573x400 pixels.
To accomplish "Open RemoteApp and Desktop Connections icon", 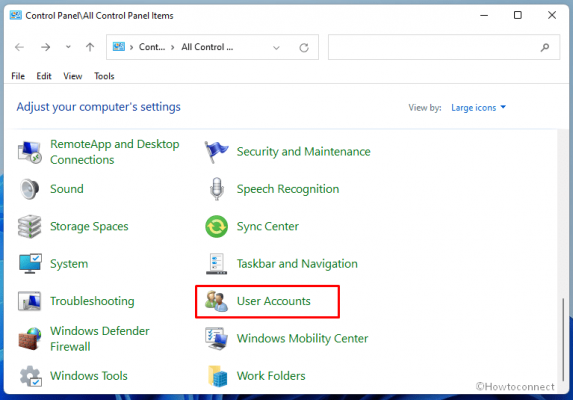I will pos(30,152).
